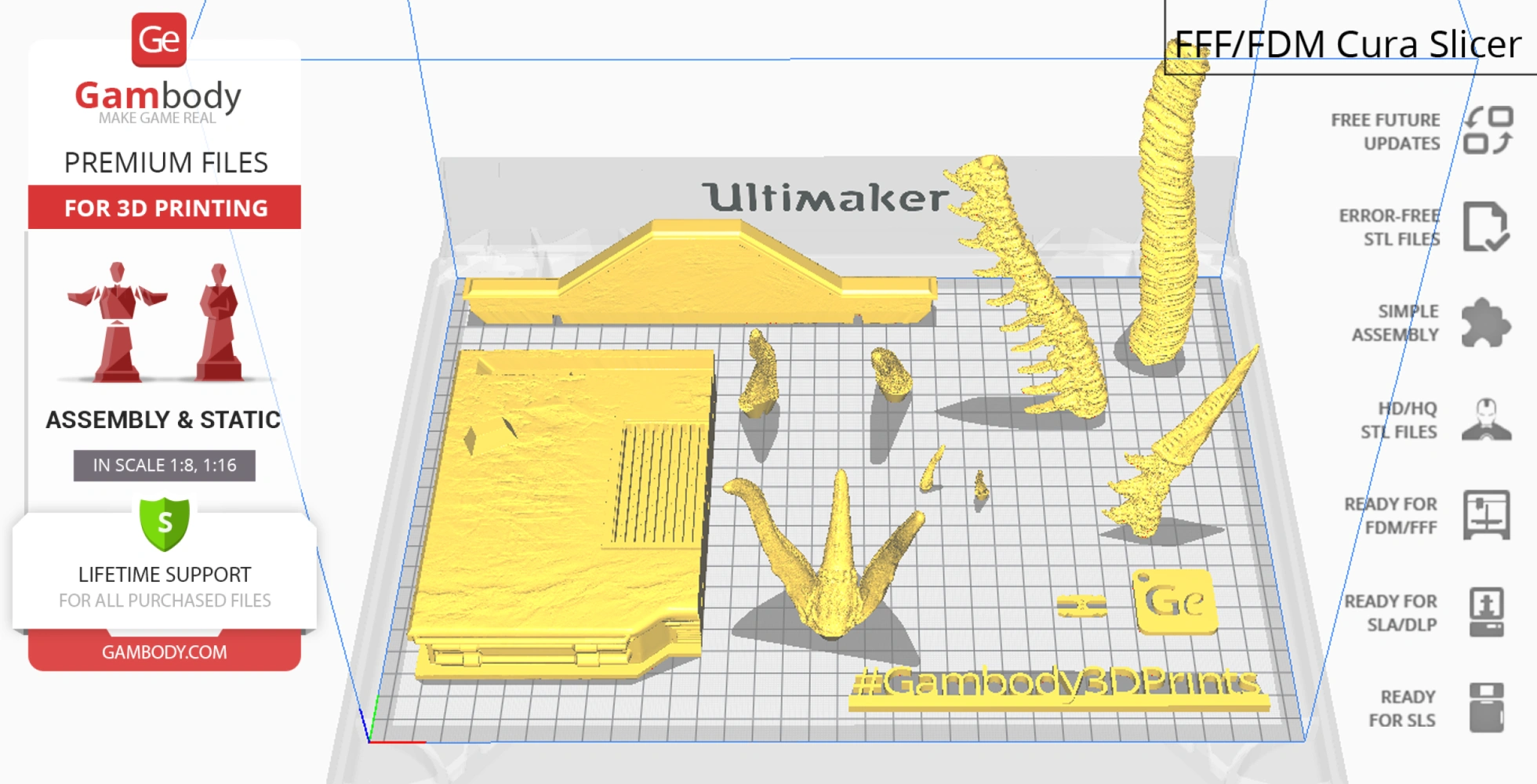Select the FFF/FDM Cura Slicer label
This screenshot has height=784, width=1537.
click(1347, 44)
